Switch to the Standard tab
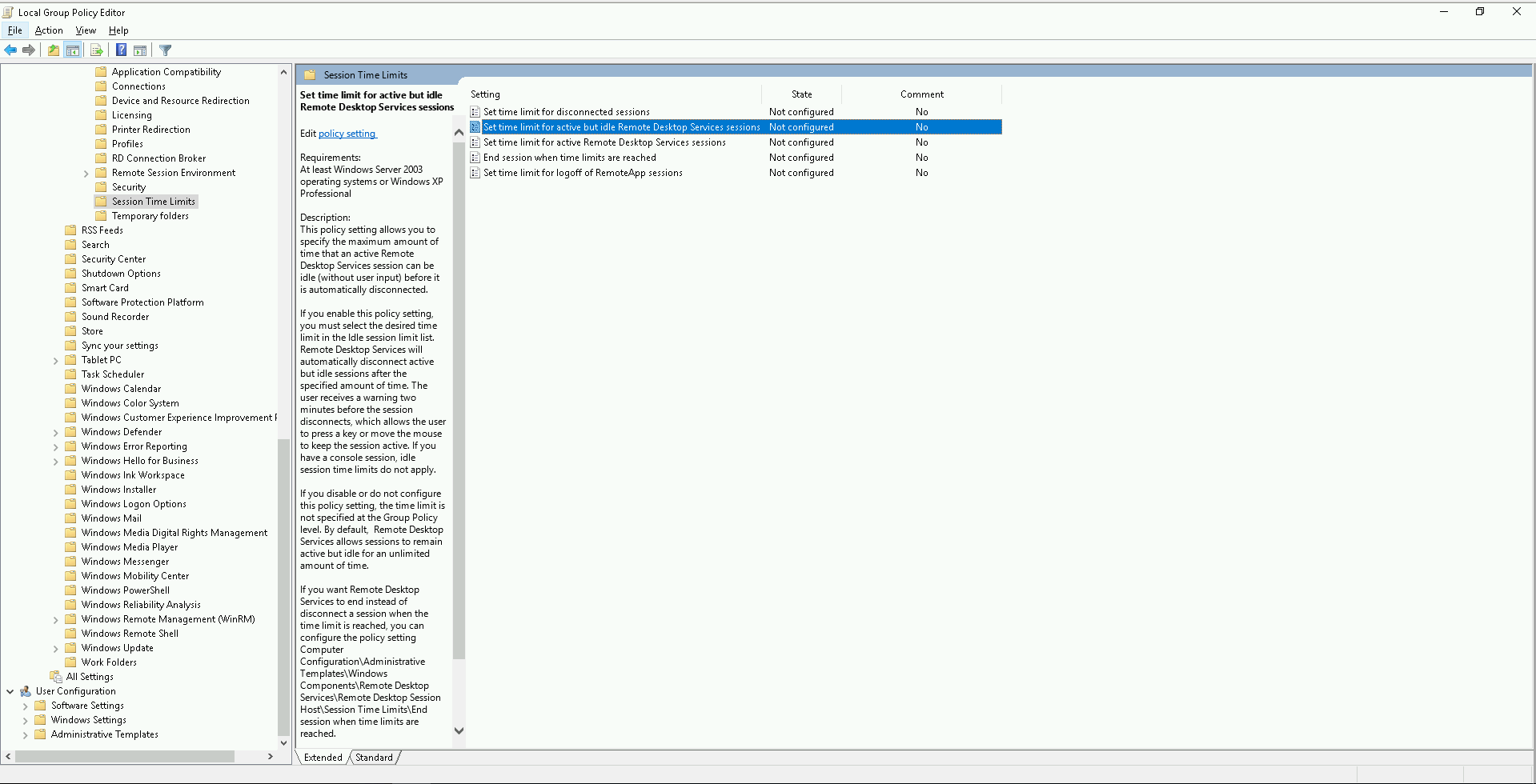The image size is (1536, 784). pos(374,758)
